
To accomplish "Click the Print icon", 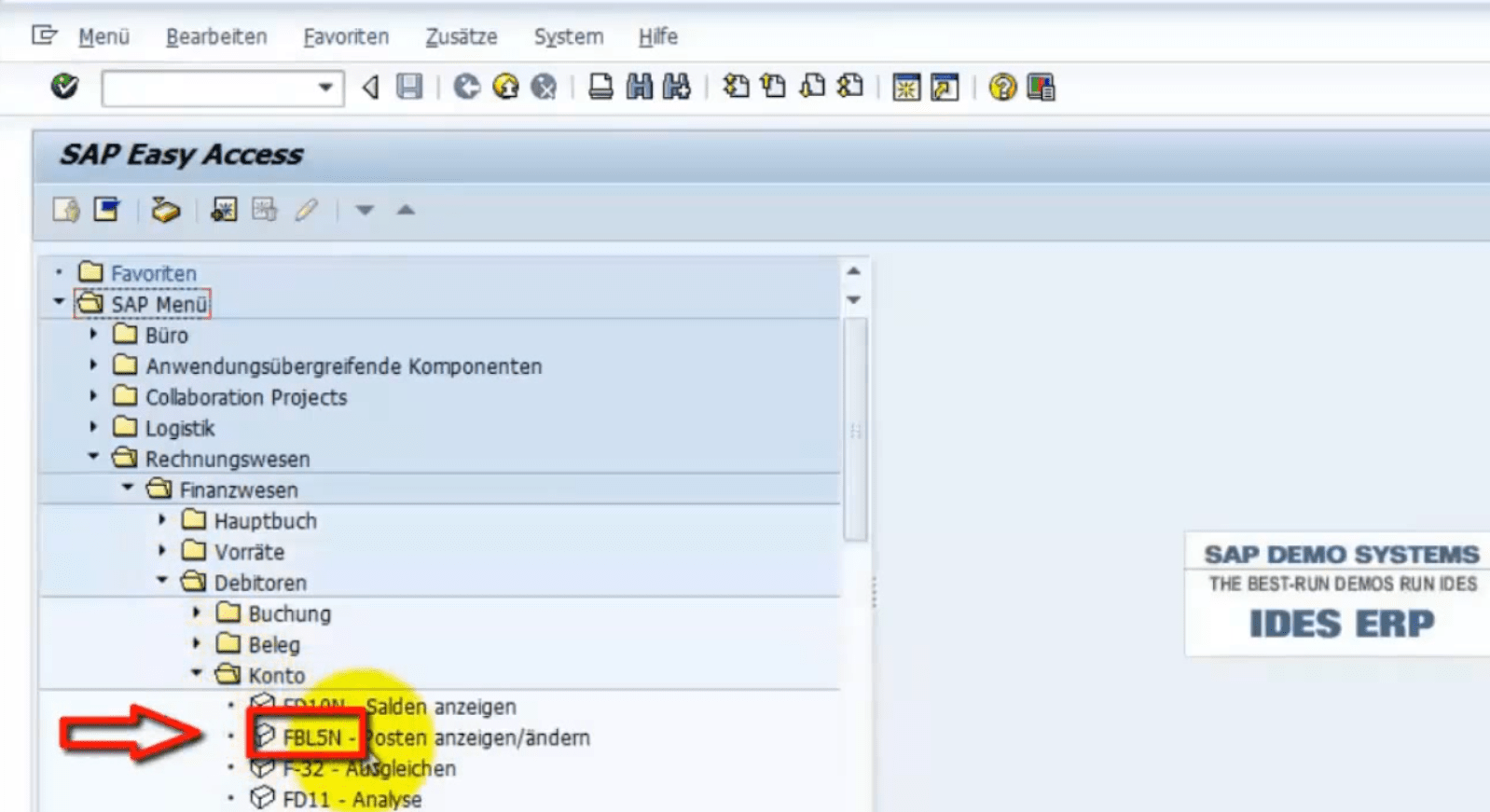I will click(601, 88).
